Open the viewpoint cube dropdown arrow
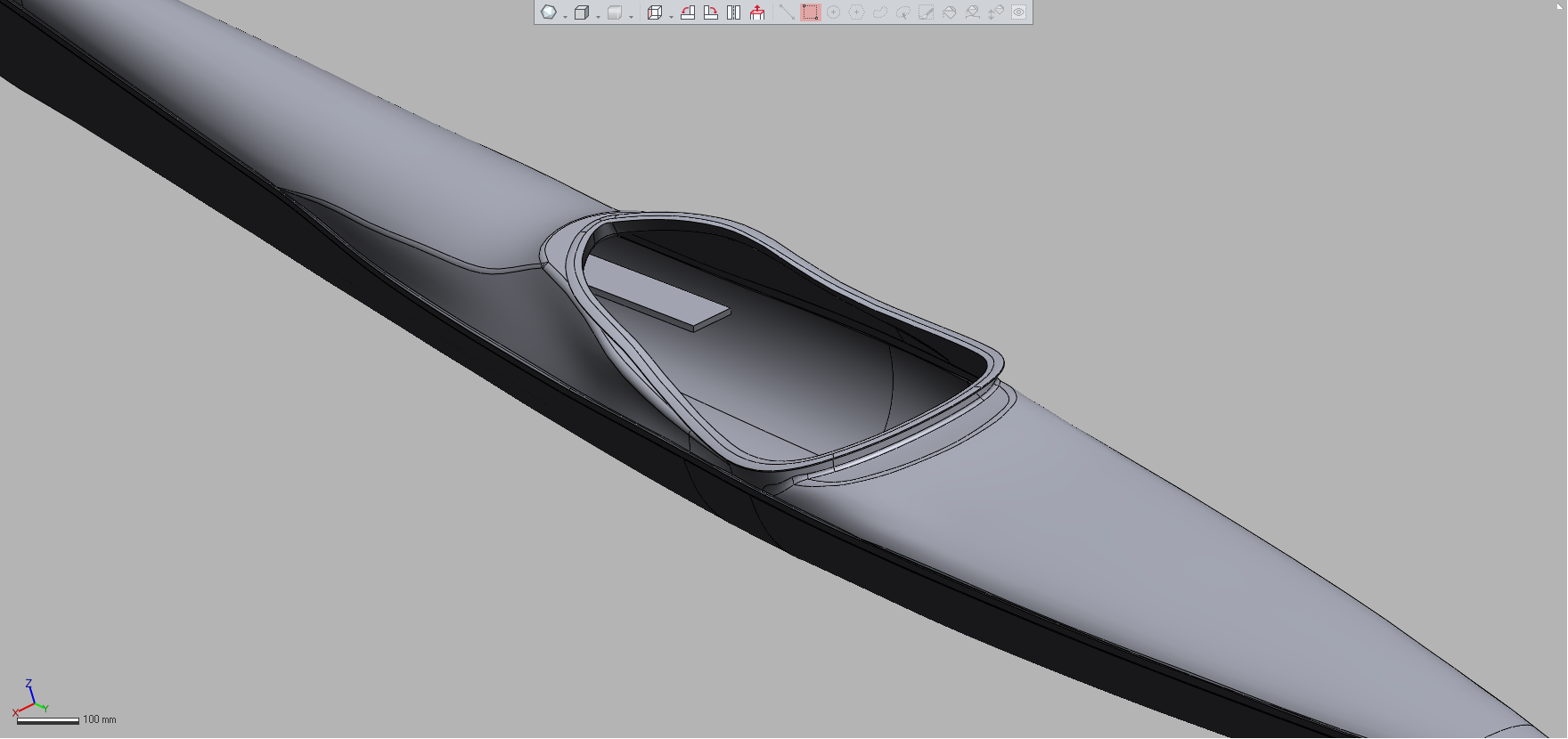The height and width of the screenshot is (739, 1568). 671,16
